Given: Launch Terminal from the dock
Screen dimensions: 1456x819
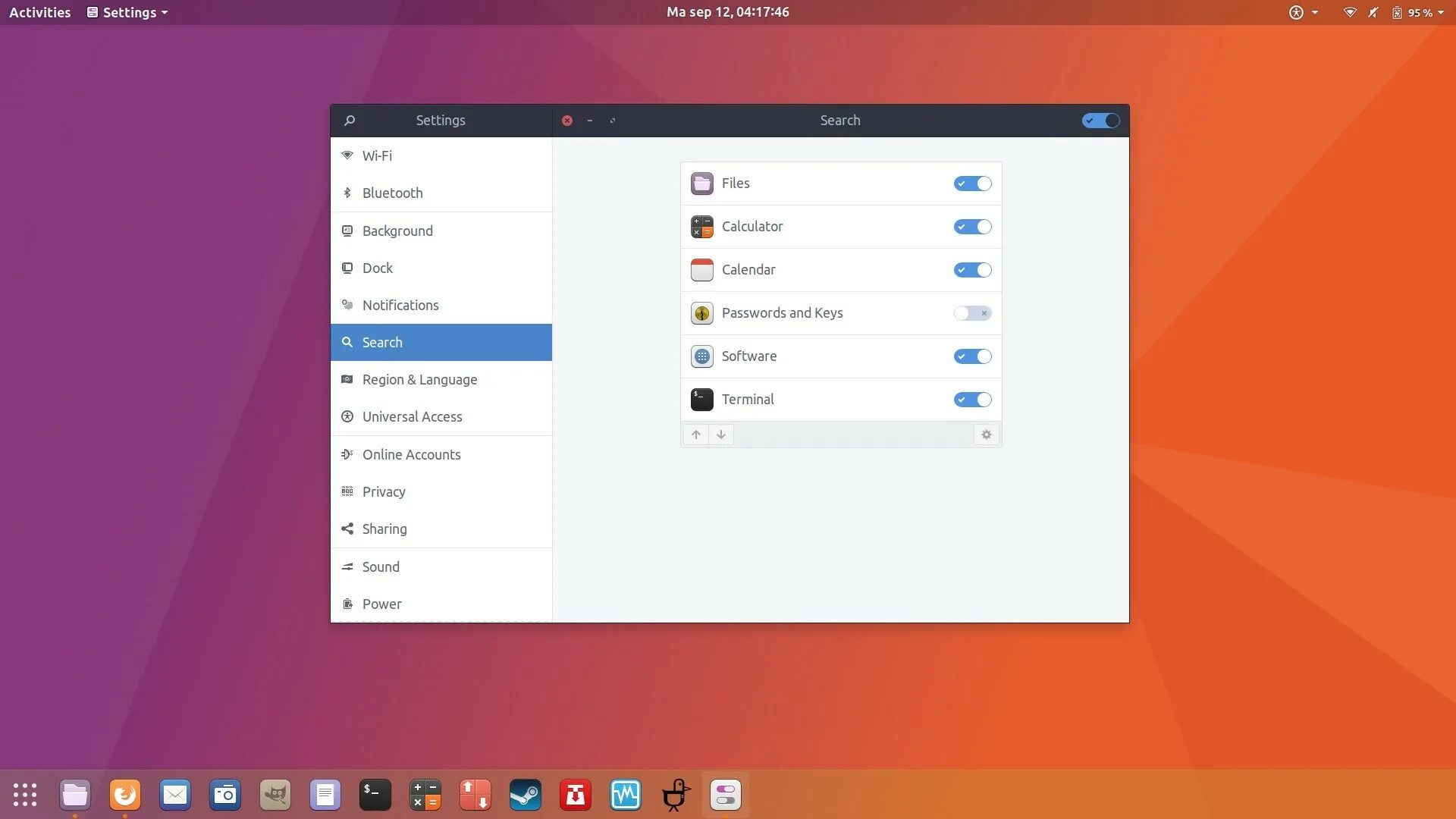Looking at the screenshot, I should (375, 795).
